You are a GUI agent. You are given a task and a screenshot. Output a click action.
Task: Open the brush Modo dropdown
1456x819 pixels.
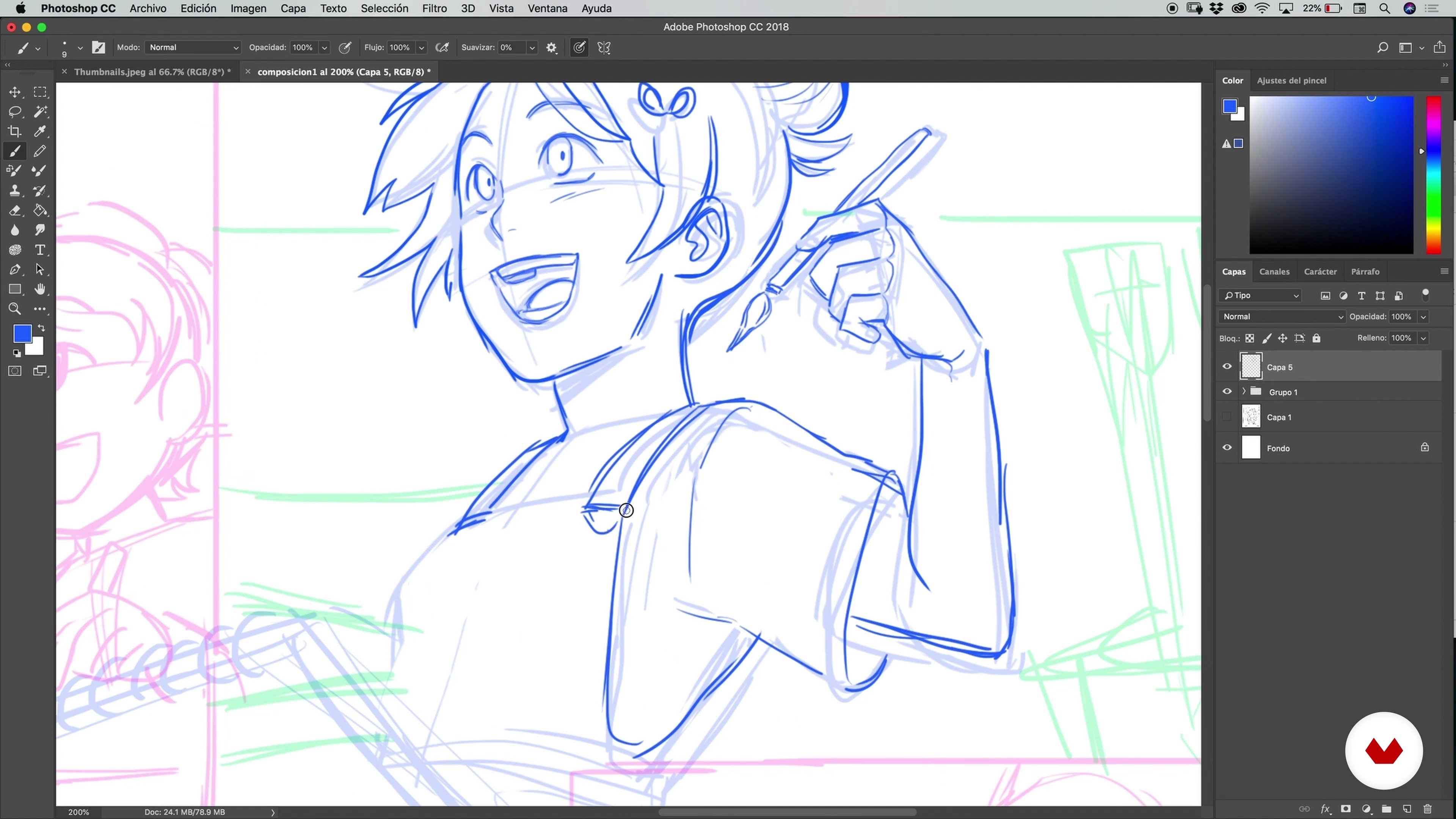(x=193, y=47)
